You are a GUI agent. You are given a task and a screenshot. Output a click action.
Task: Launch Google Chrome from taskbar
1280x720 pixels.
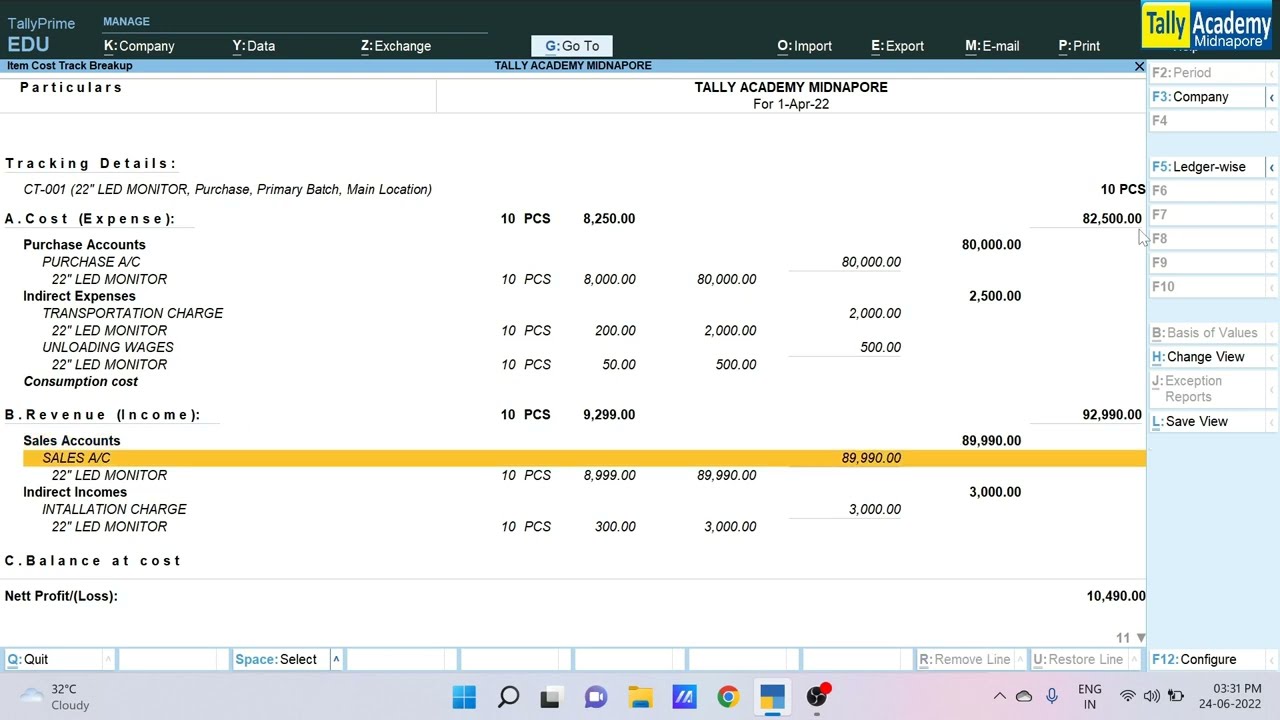tap(728, 697)
